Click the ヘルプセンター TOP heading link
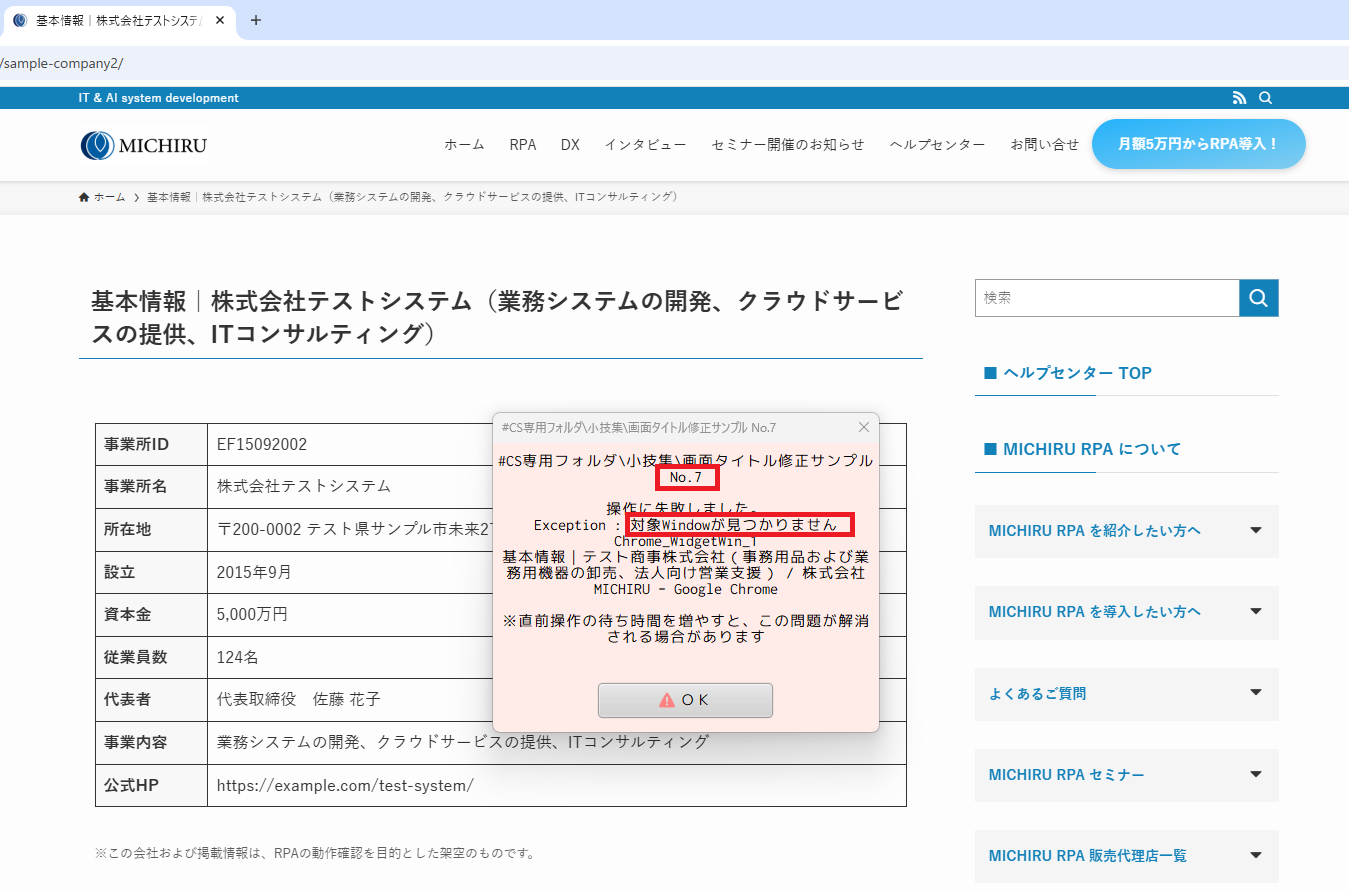The image size is (1349, 890). [1077, 373]
